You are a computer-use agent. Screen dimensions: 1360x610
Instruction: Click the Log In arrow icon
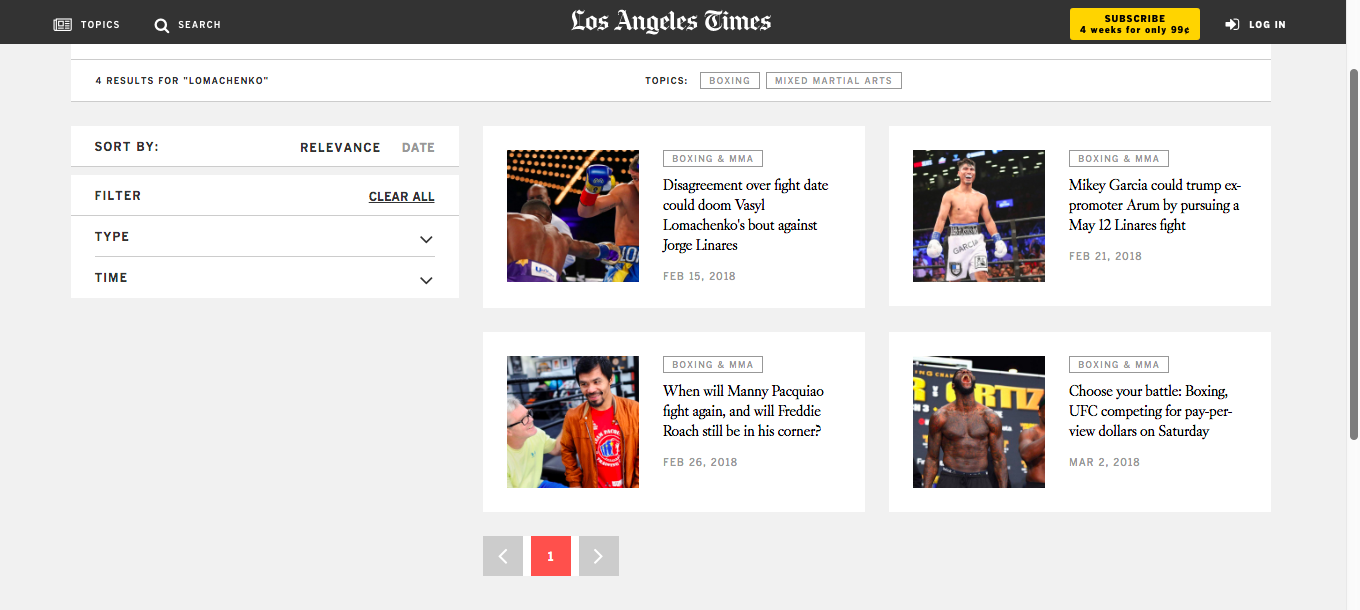(x=1232, y=24)
